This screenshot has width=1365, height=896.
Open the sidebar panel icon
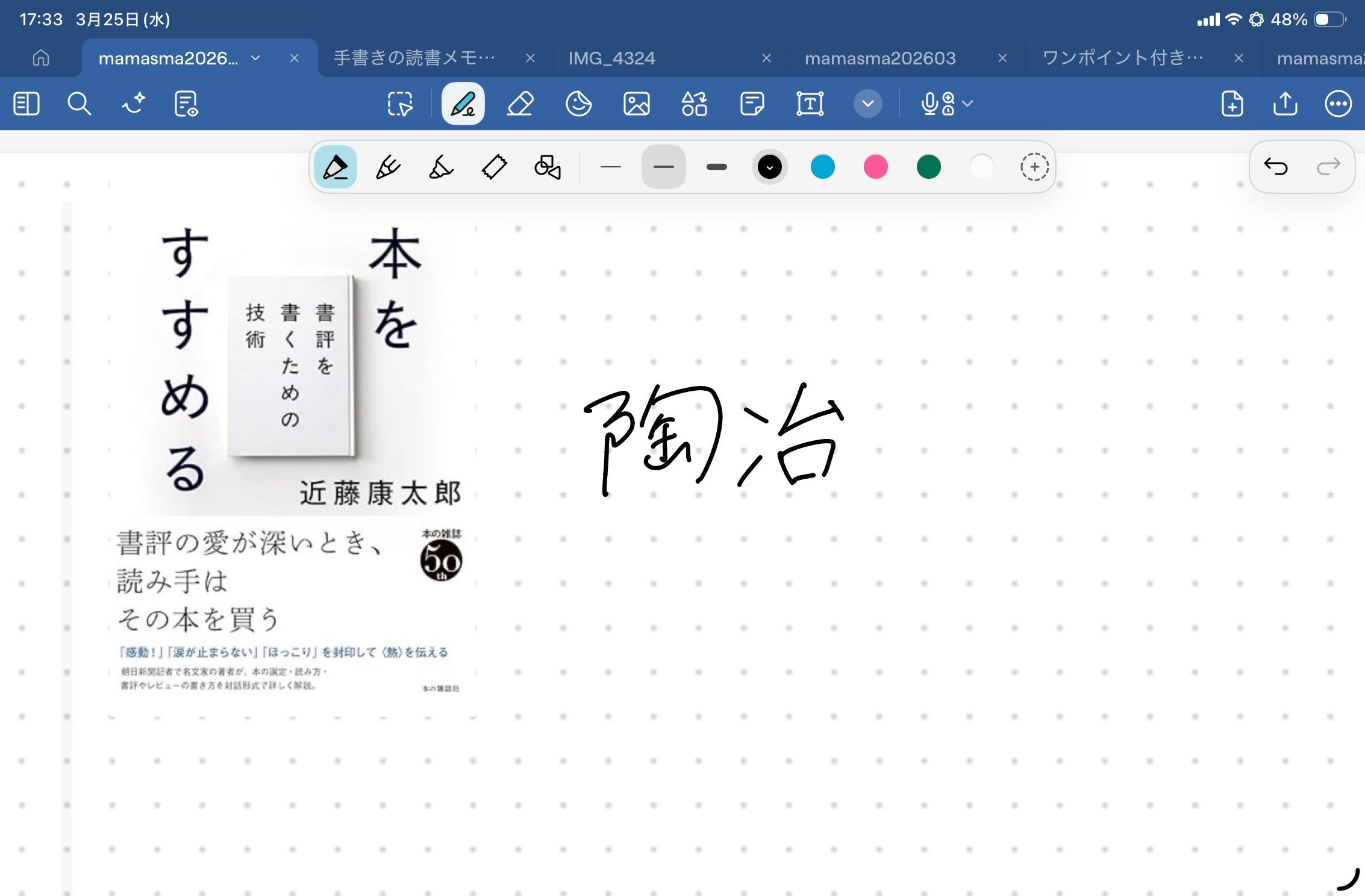[x=27, y=104]
